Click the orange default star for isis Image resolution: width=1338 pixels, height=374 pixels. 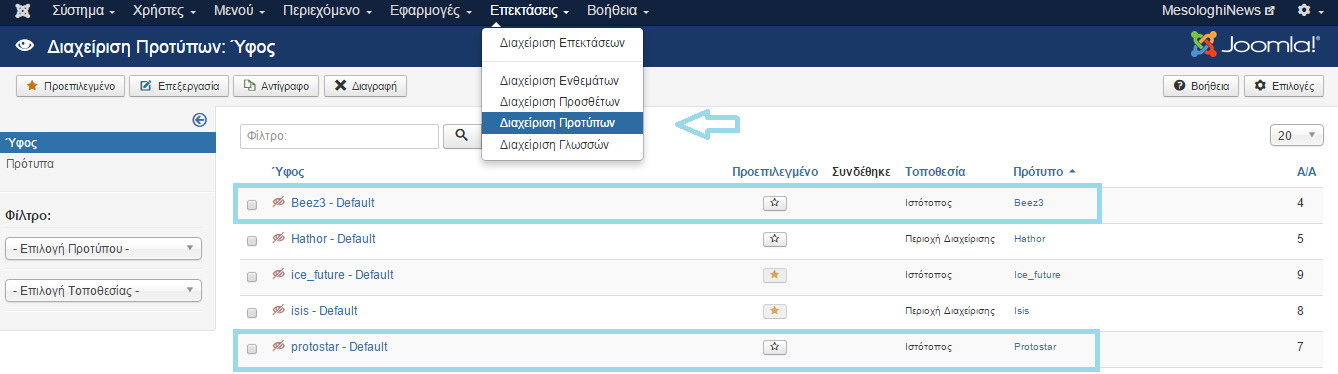pos(774,311)
